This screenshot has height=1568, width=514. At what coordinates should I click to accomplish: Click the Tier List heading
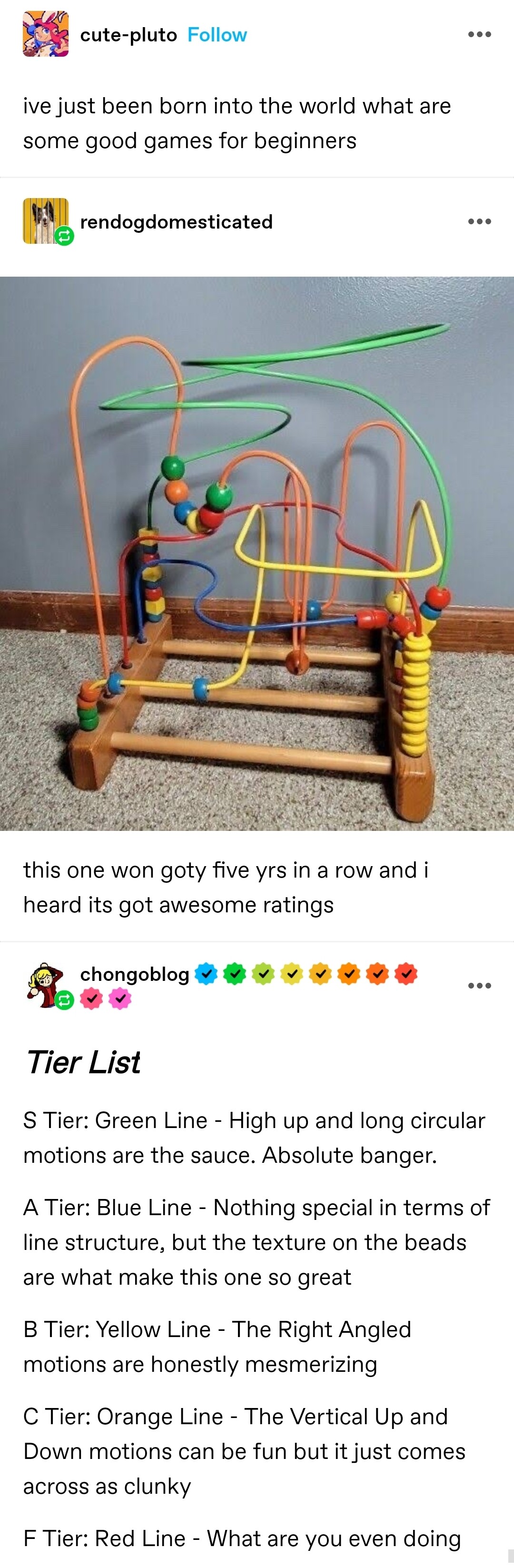(83, 1063)
